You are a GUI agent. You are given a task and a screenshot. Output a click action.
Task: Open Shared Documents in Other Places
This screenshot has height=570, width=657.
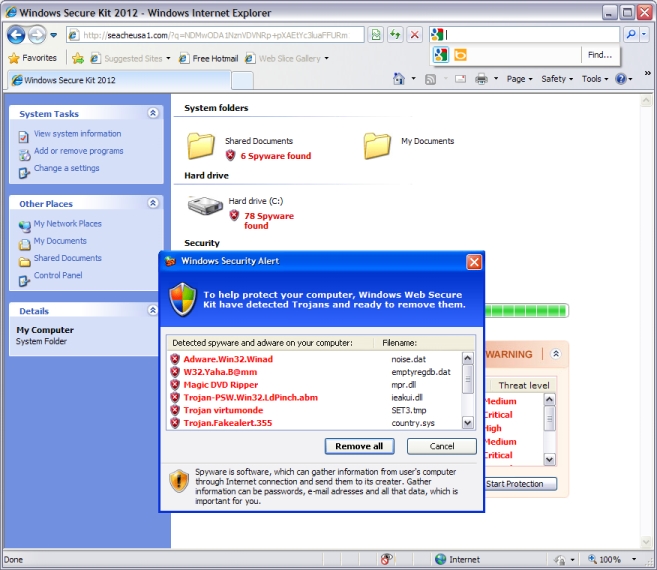point(67,258)
